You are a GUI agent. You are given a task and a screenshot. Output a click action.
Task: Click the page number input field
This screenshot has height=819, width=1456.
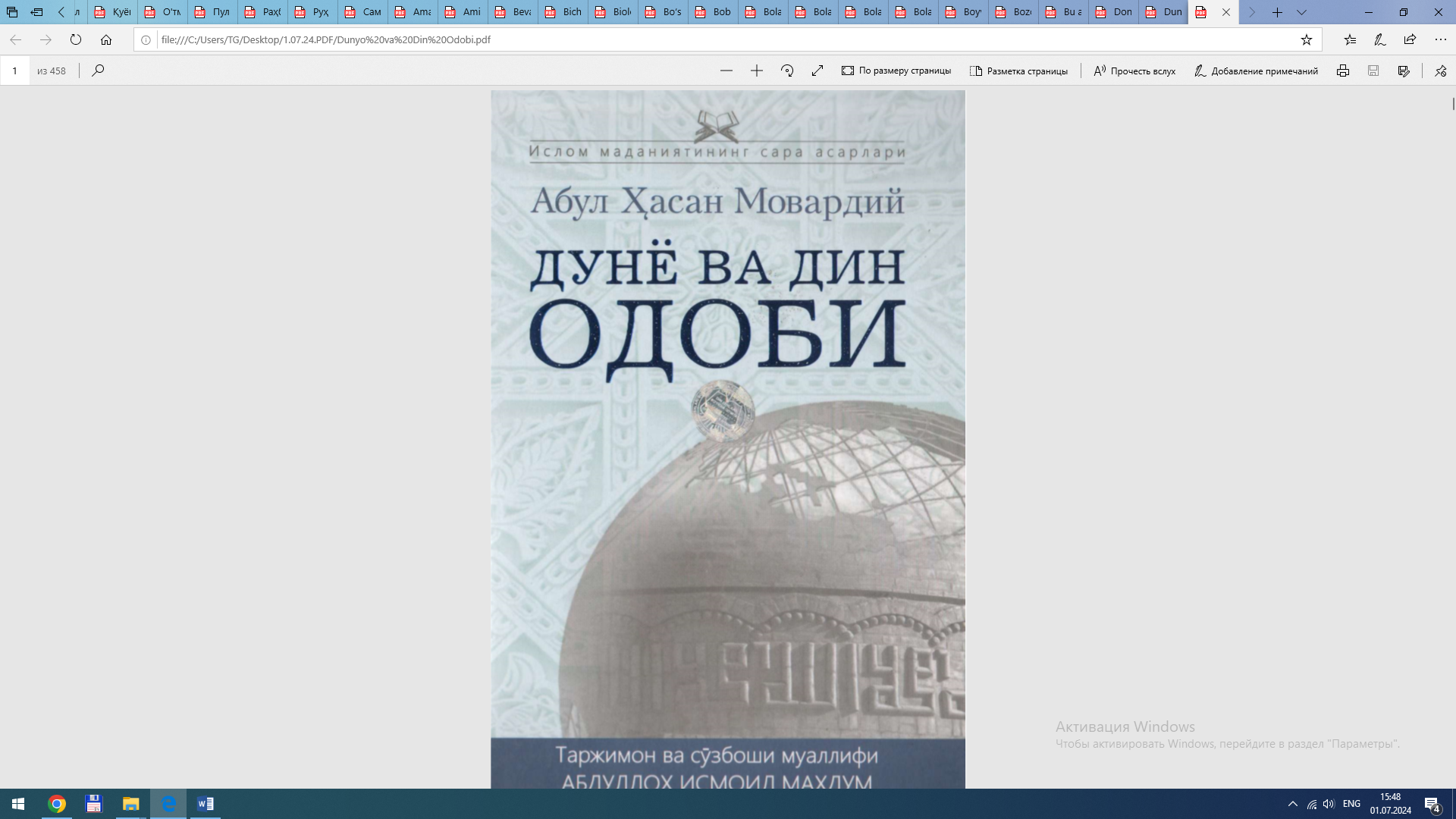pyautogui.click(x=14, y=71)
